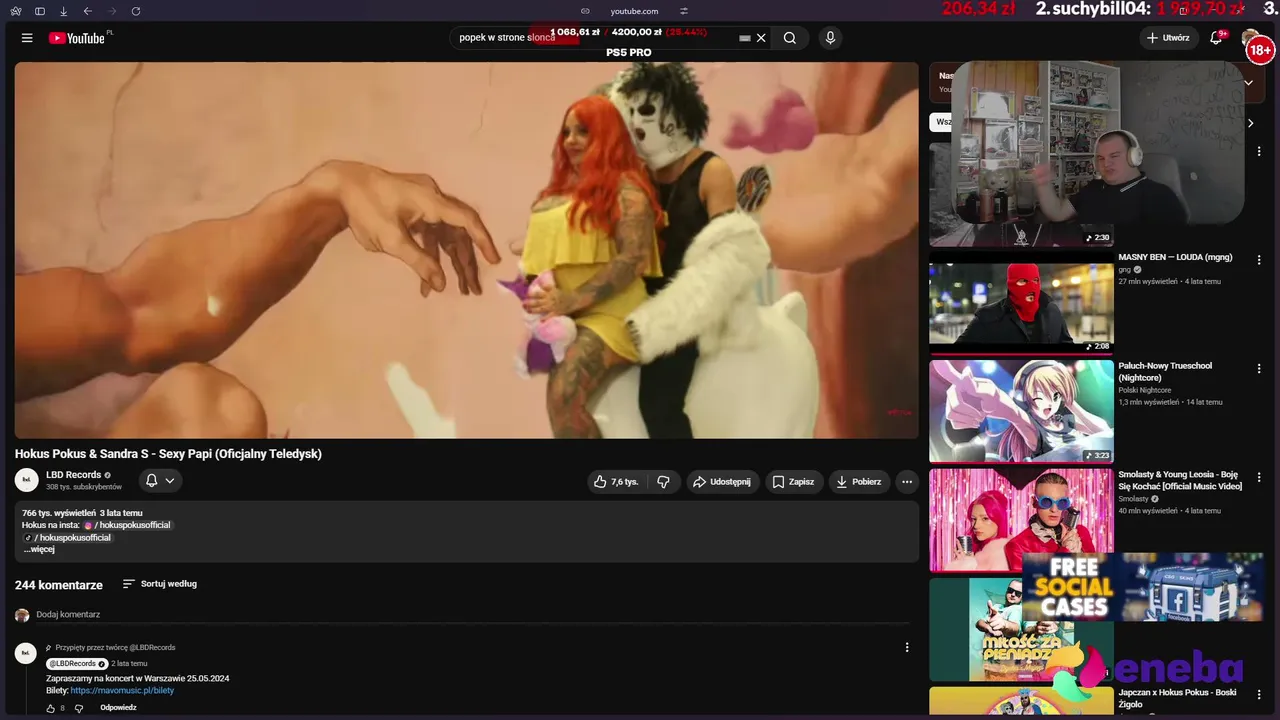The image size is (1280, 720).
Task: Save the video with Zapisz
Action: click(x=794, y=481)
